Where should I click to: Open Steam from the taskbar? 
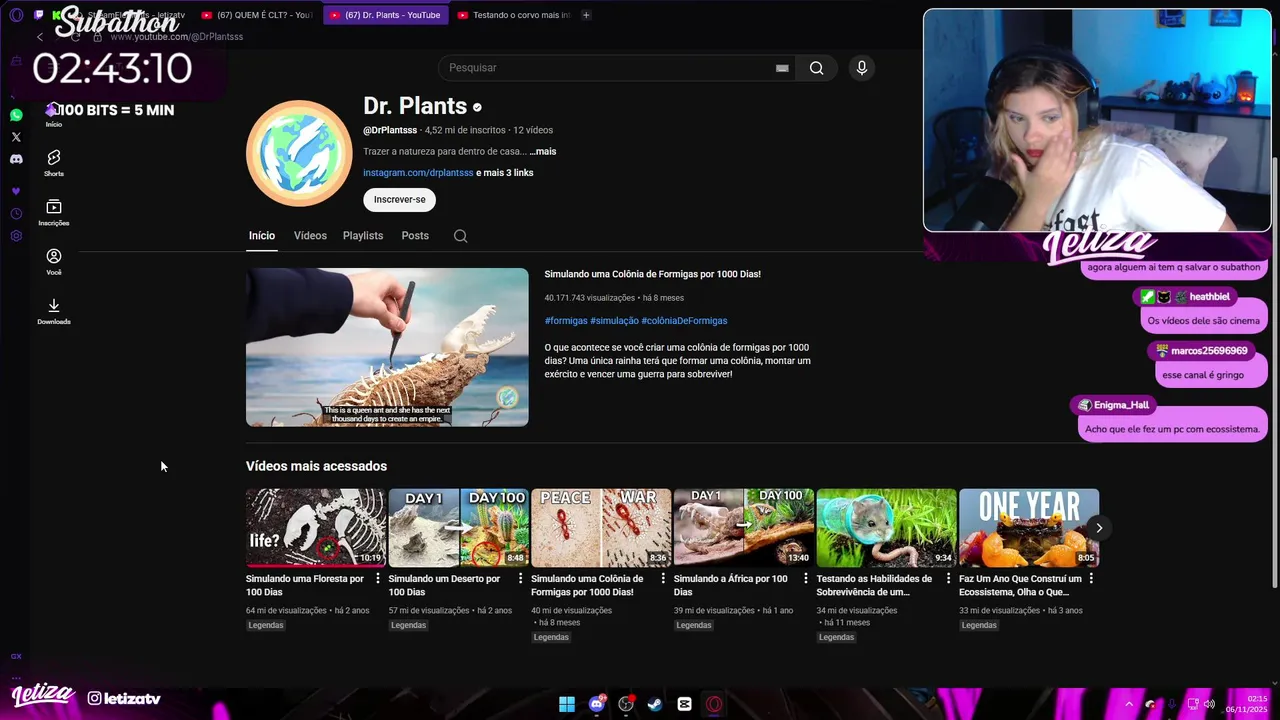coord(655,704)
